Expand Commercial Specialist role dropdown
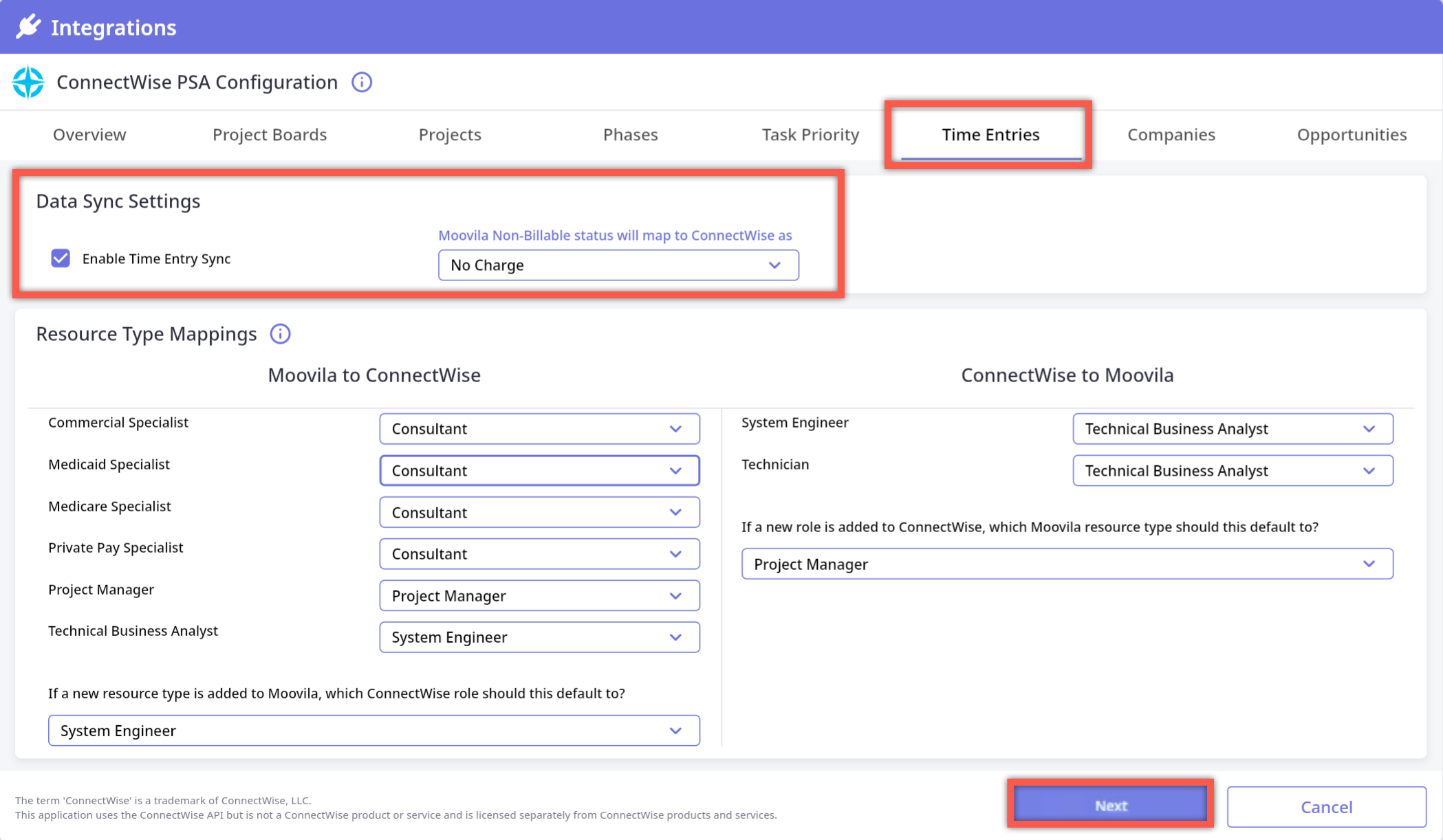This screenshot has height=840, width=1443. (x=539, y=429)
